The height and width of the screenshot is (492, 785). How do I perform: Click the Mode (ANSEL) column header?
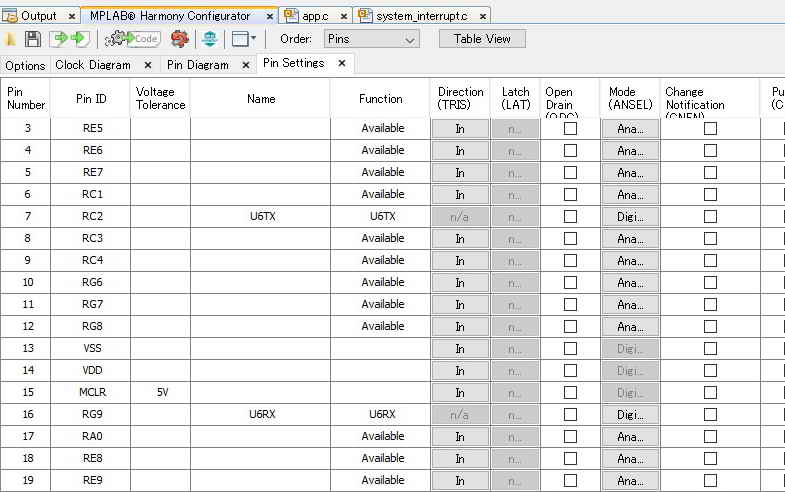pos(630,98)
